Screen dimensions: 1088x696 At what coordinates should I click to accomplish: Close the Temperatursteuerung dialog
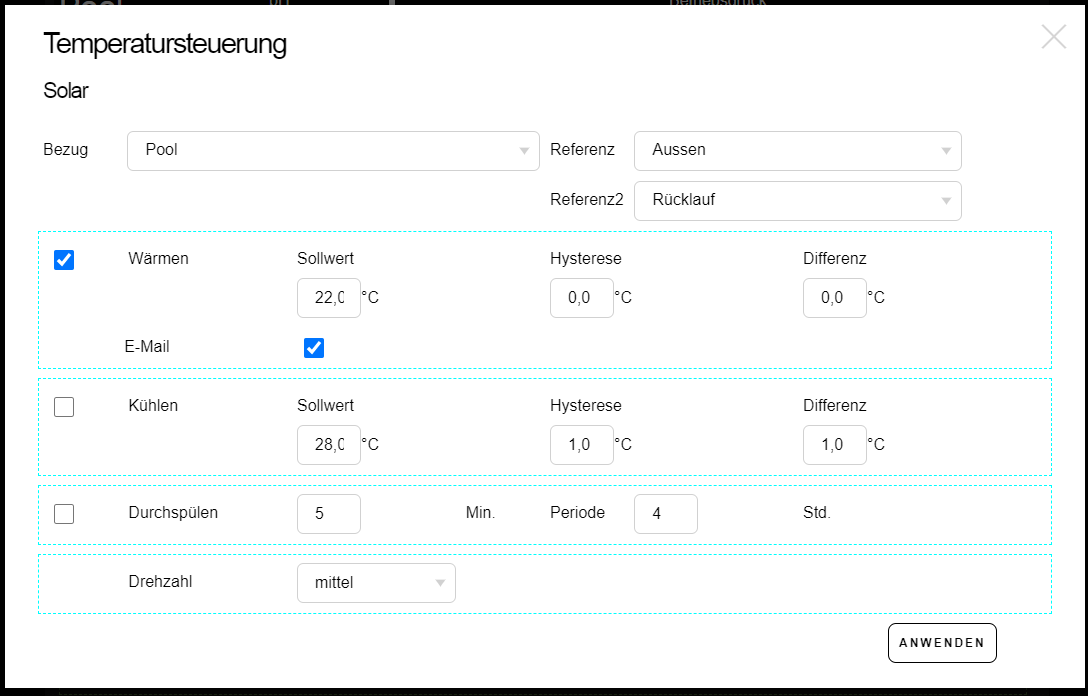[1053, 37]
